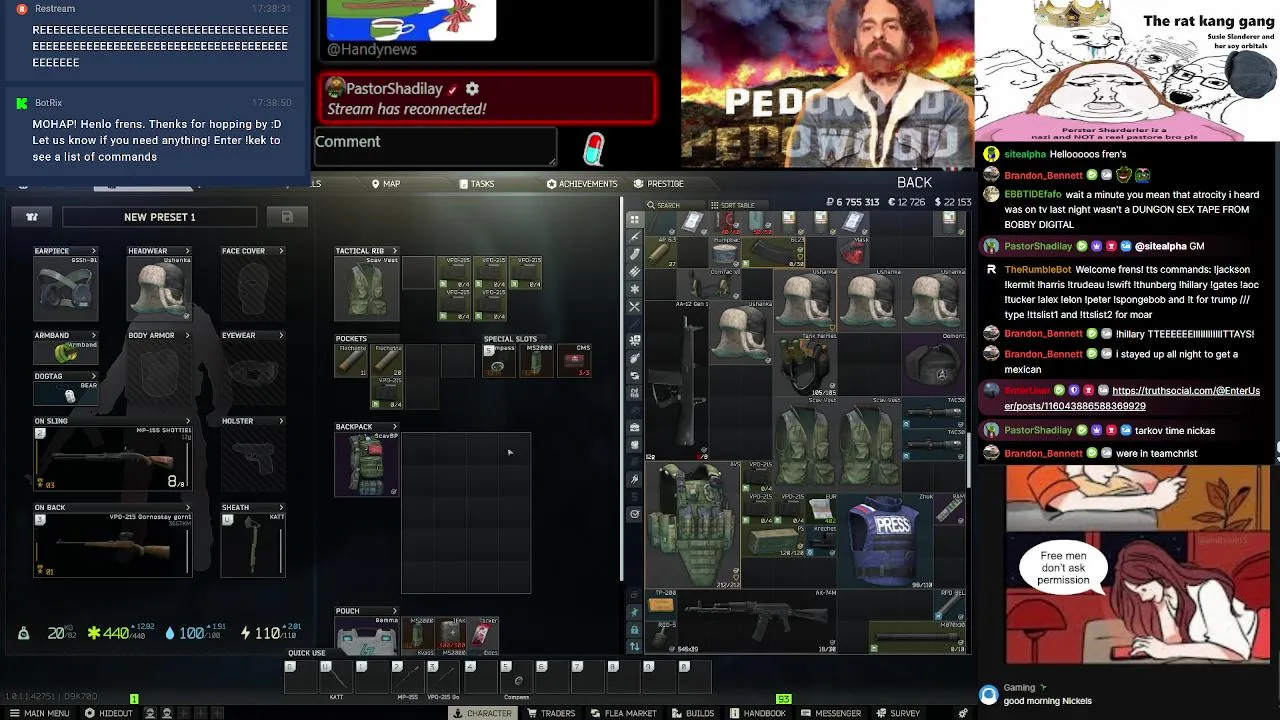Expand the HOLSTER slot arrow
Viewport: 1280px width, 720px height.
(x=281, y=421)
